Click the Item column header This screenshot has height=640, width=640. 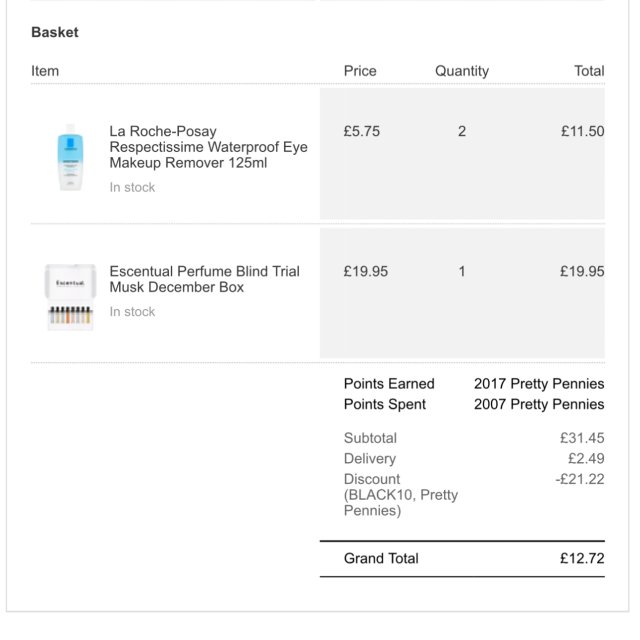pos(45,71)
